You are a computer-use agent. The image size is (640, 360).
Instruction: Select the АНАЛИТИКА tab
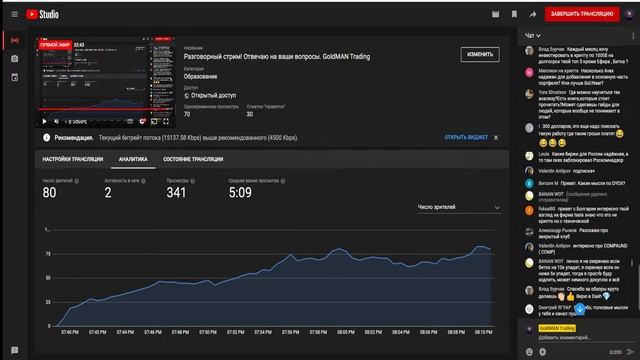(133, 159)
